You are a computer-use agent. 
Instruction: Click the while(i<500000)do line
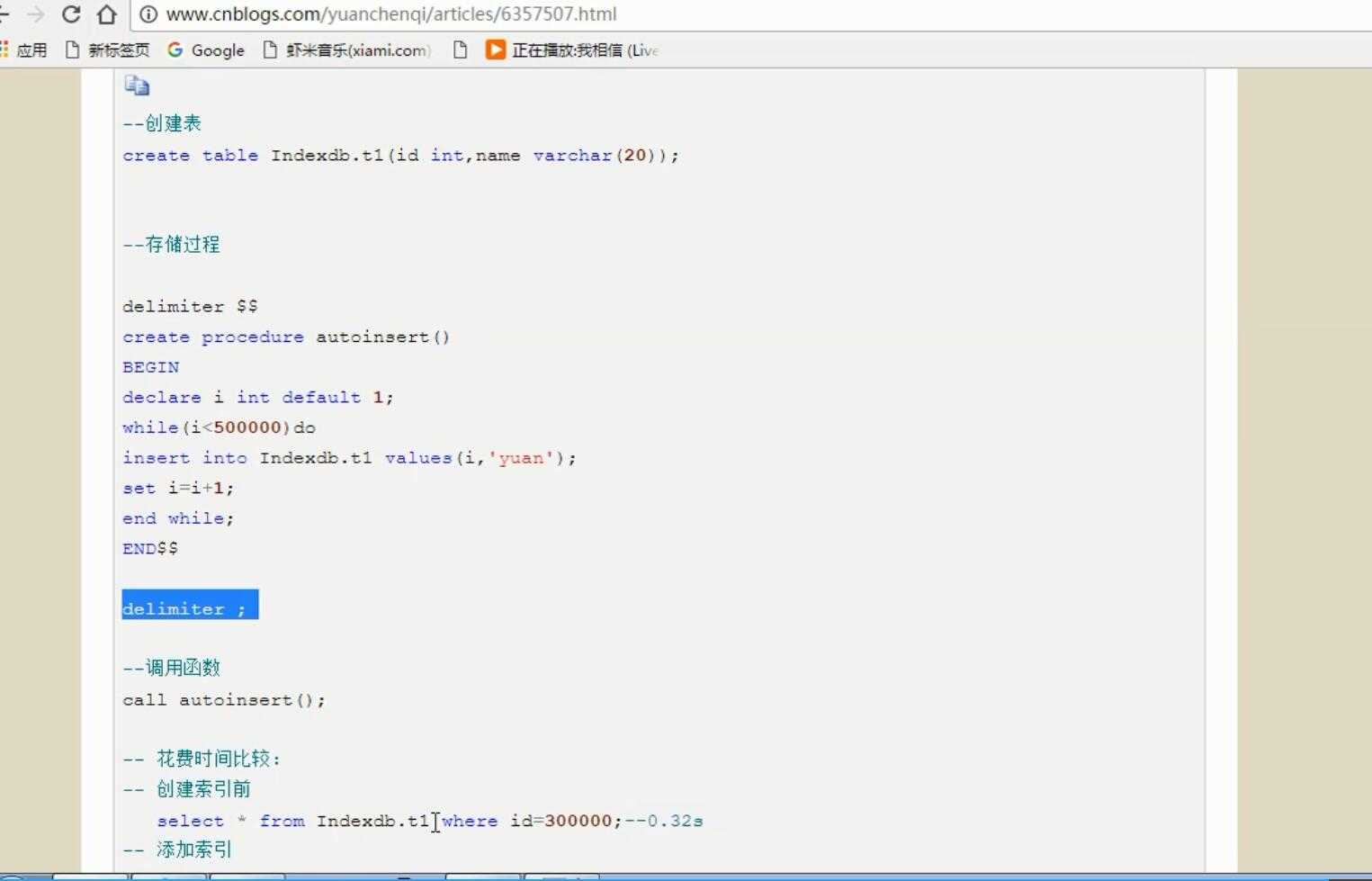[x=219, y=427]
